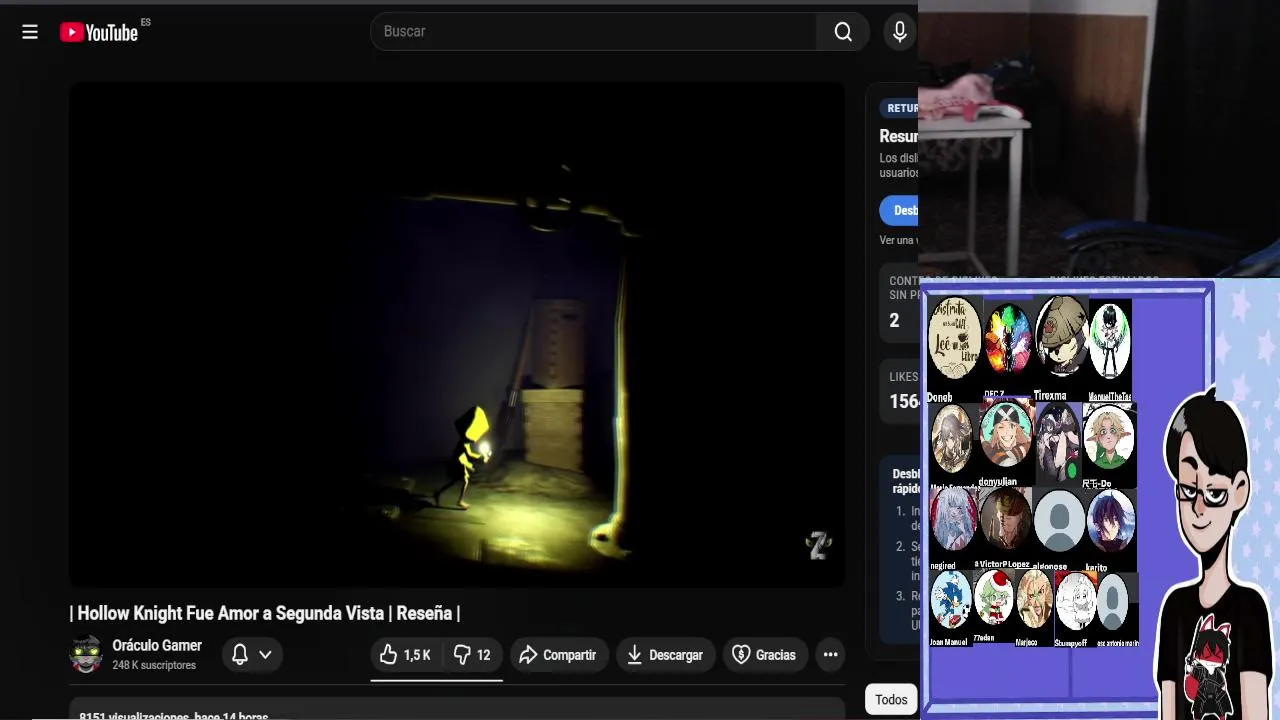Click the Gracias super thanks button
The height and width of the screenshot is (720, 1280).
765,655
